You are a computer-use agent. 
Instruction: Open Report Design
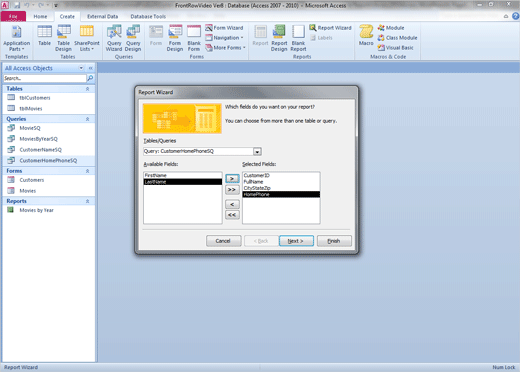click(279, 38)
